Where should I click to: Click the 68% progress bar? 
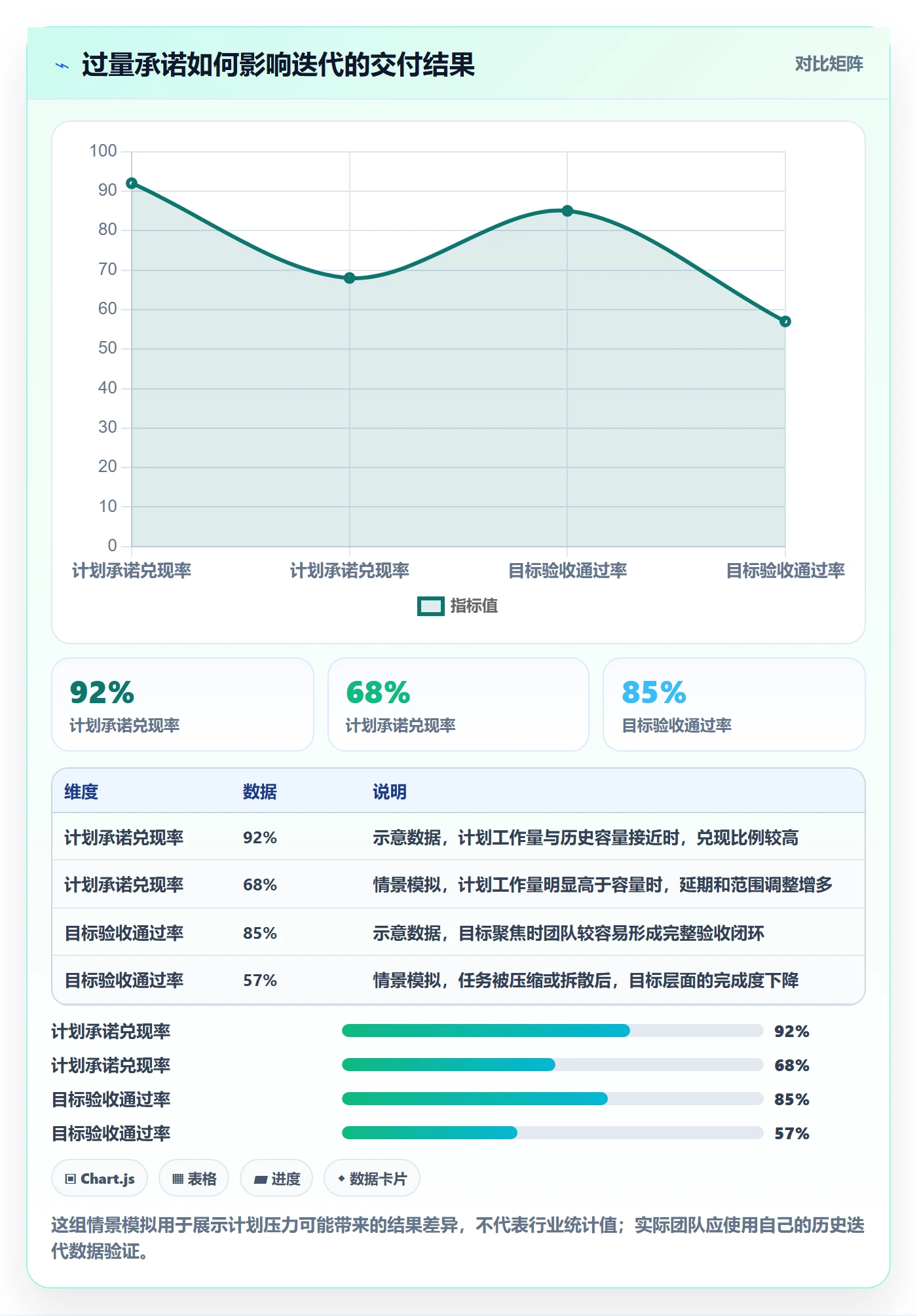coord(552,1065)
